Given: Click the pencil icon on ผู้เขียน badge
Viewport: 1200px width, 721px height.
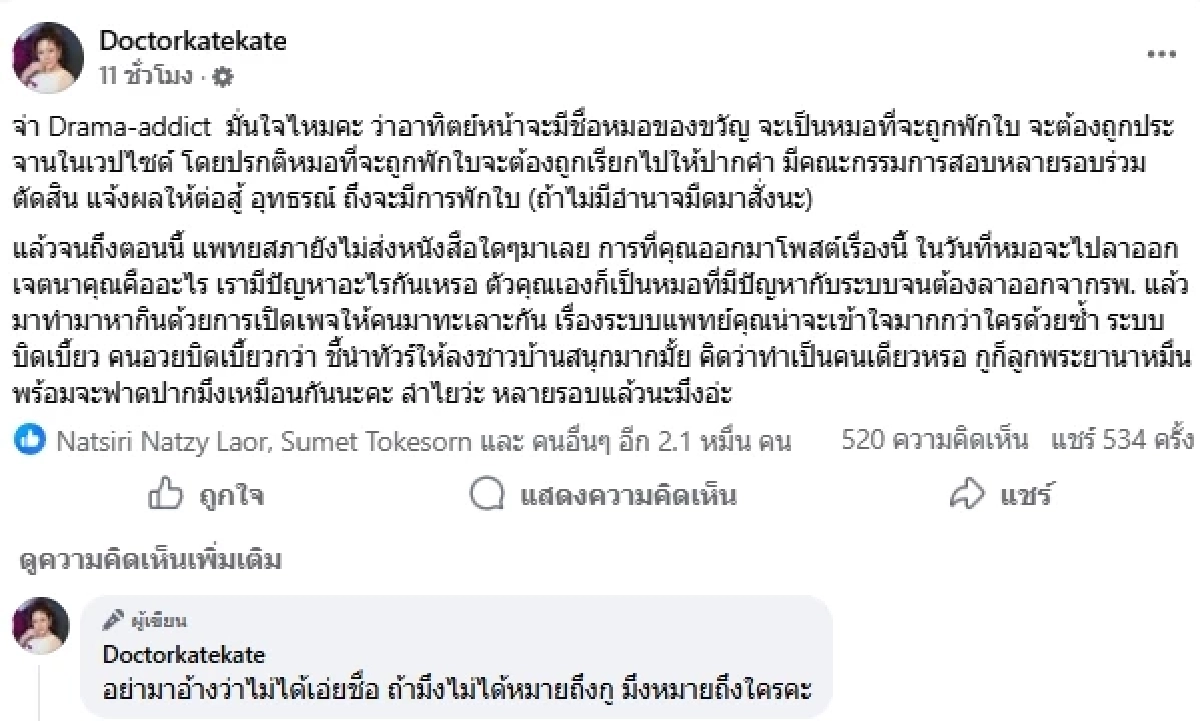Looking at the screenshot, I should pos(113,621).
